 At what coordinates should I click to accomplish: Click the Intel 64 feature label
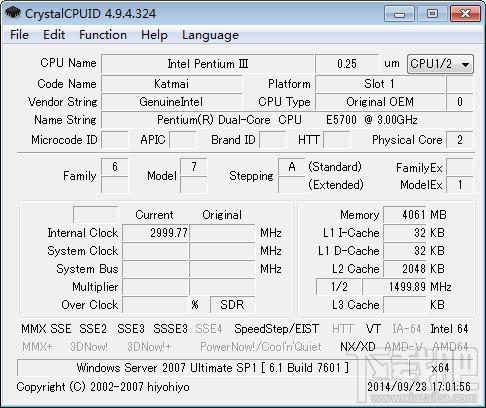coord(449,329)
